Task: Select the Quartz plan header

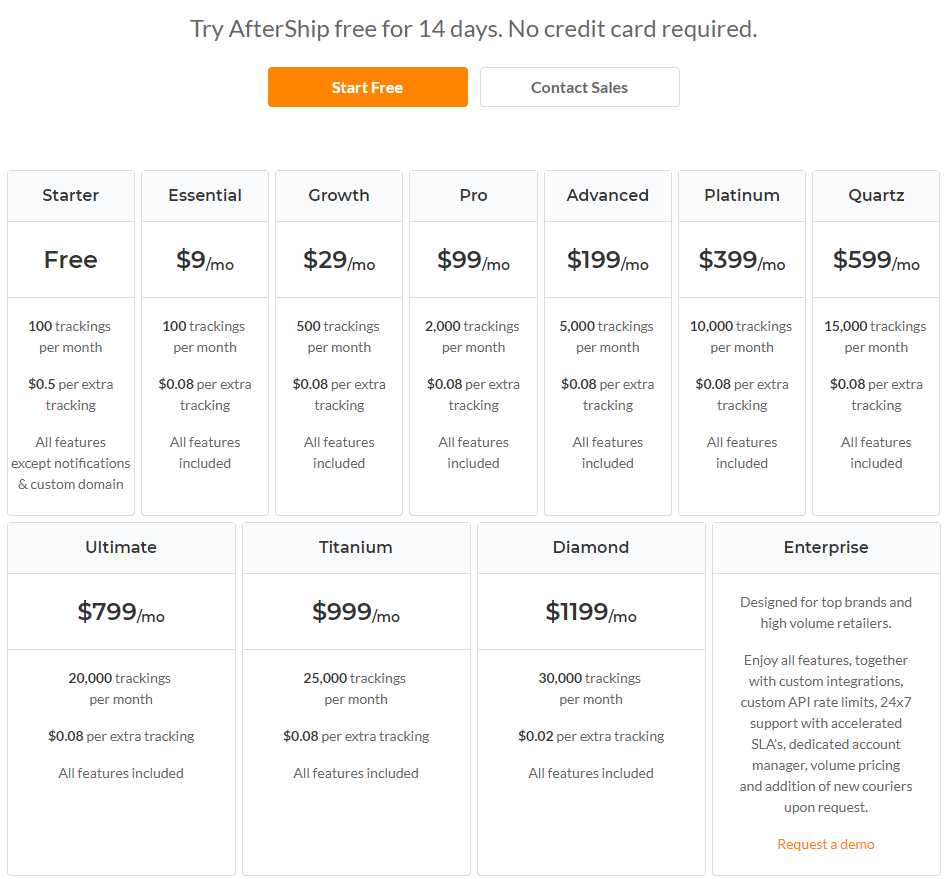Action: pos(876,196)
